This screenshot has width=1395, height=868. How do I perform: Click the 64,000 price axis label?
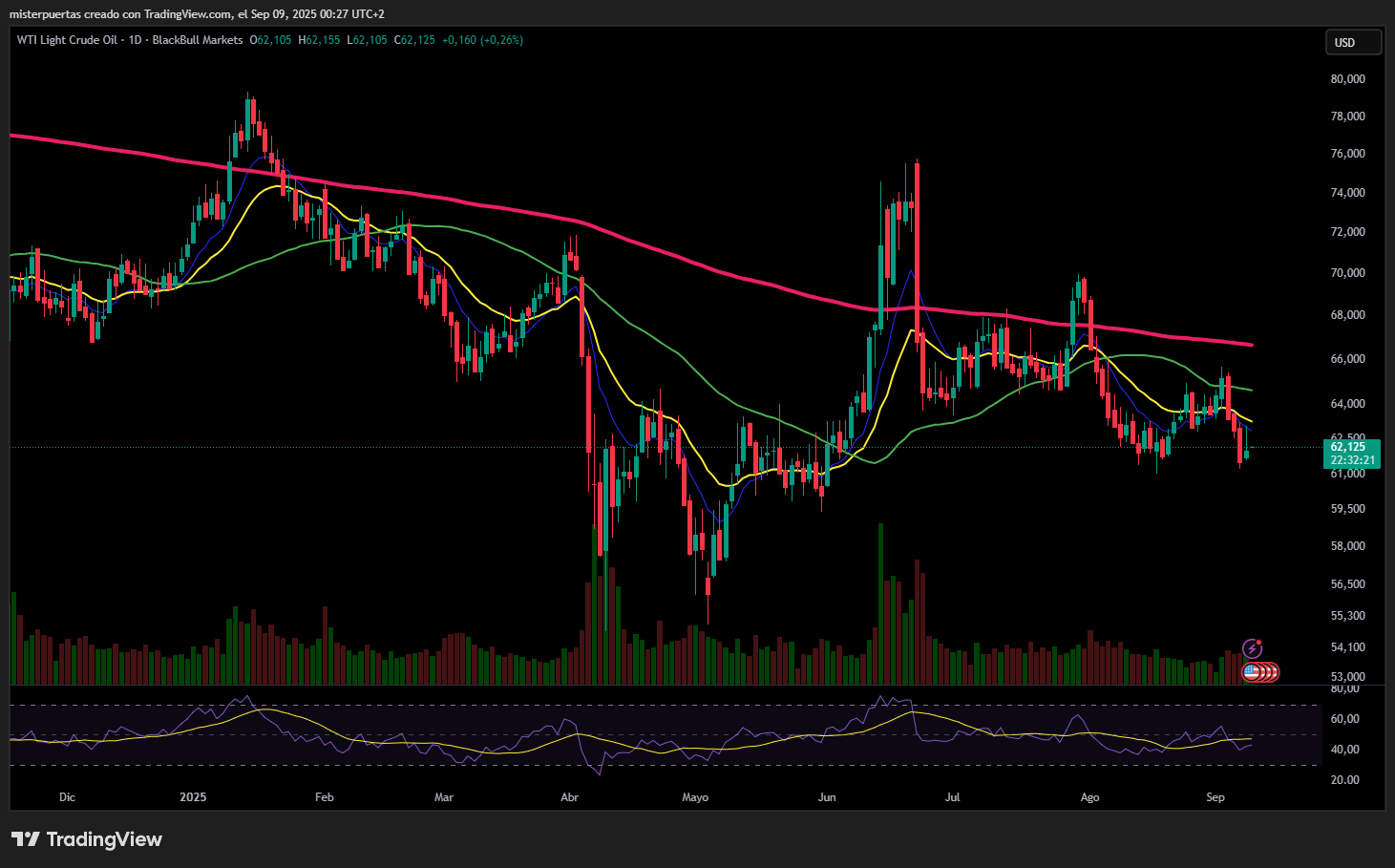click(1347, 404)
